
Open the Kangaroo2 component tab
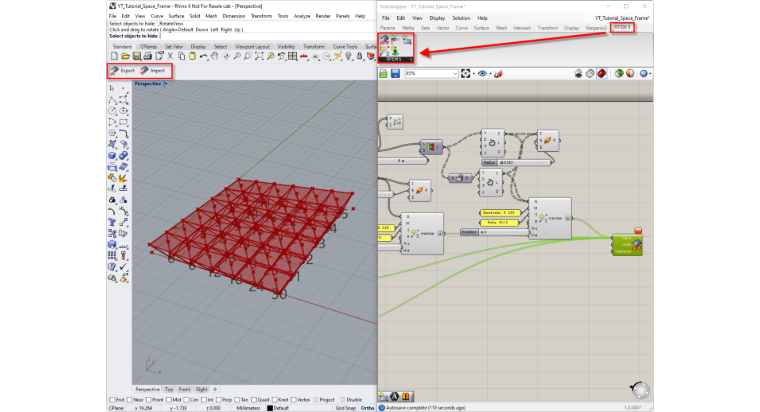pos(596,28)
